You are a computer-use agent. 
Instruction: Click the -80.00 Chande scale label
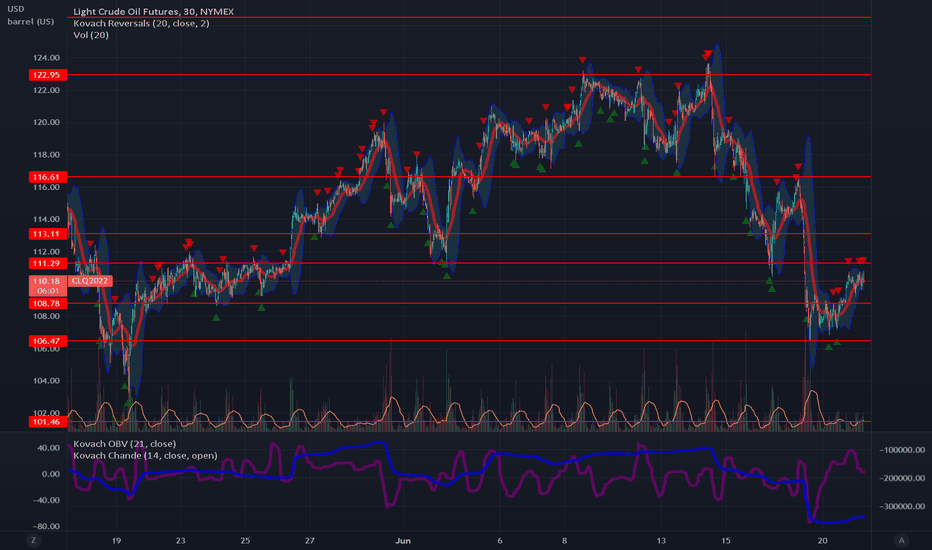coord(48,526)
